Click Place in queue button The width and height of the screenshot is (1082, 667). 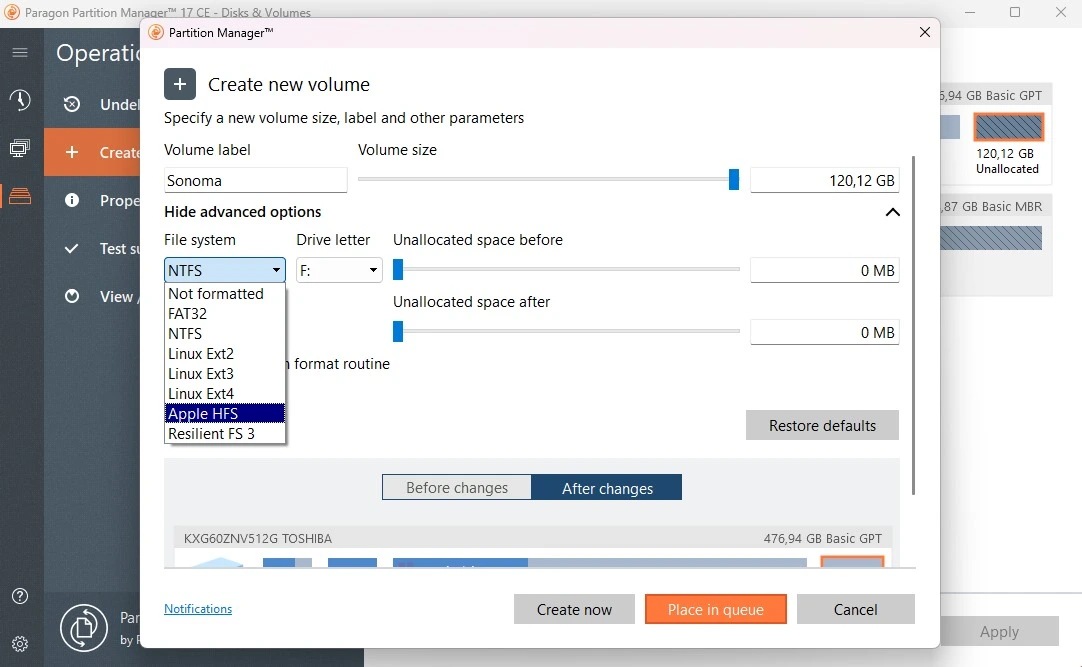(716, 610)
